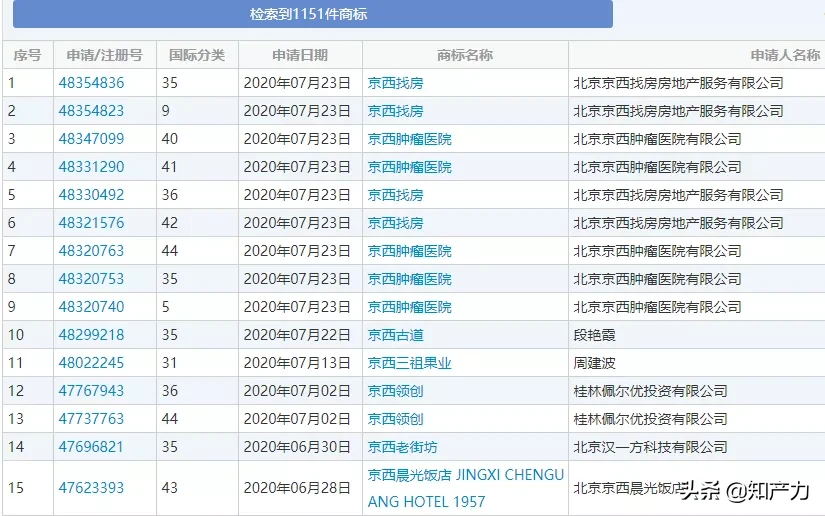
Task: Open trademark 京西肿瘤医院 in row 7
Action: pyautogui.click(x=409, y=251)
